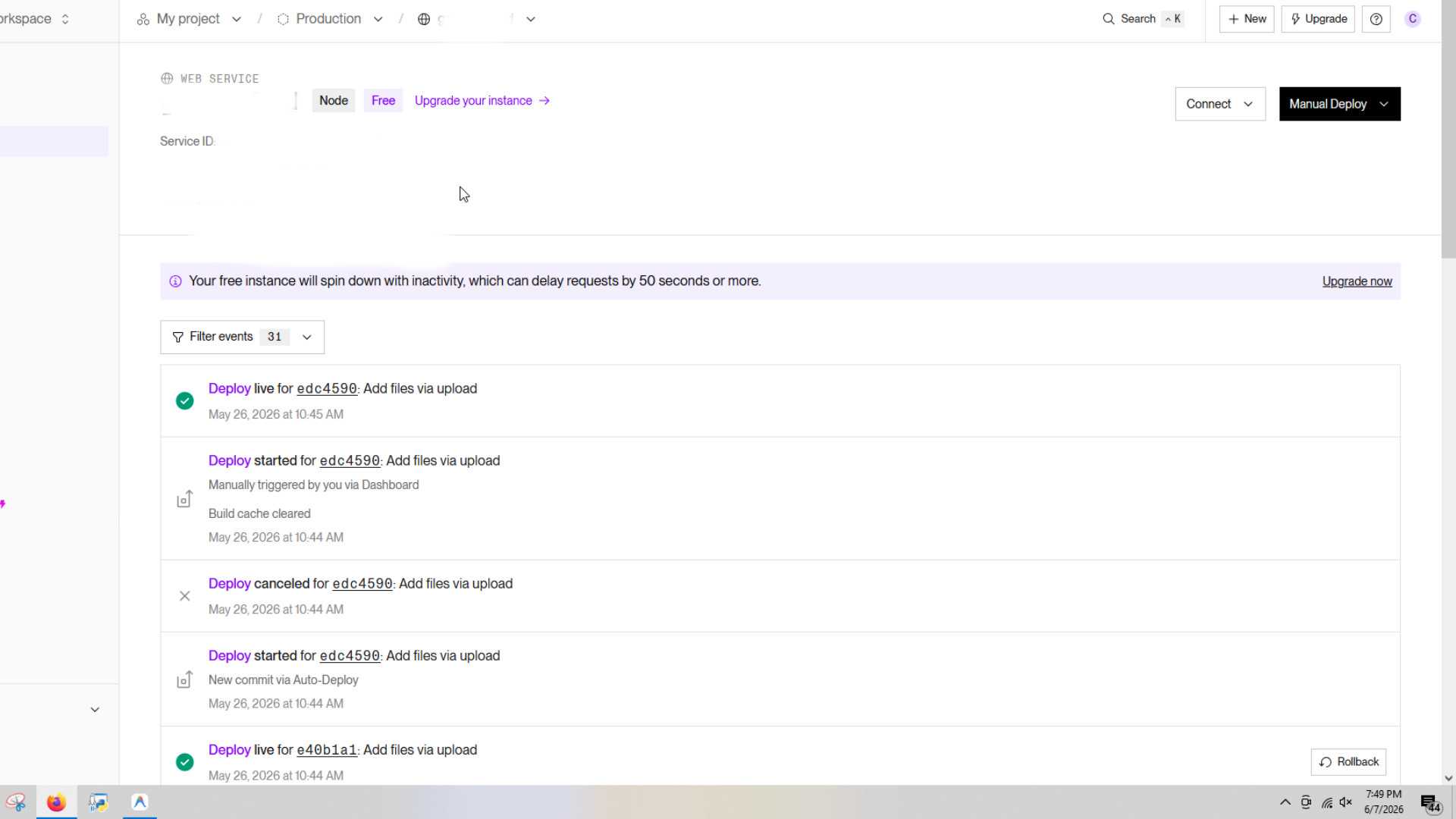Expand the sidebar bottom chevron
This screenshot has width=1456, height=819.
95,710
